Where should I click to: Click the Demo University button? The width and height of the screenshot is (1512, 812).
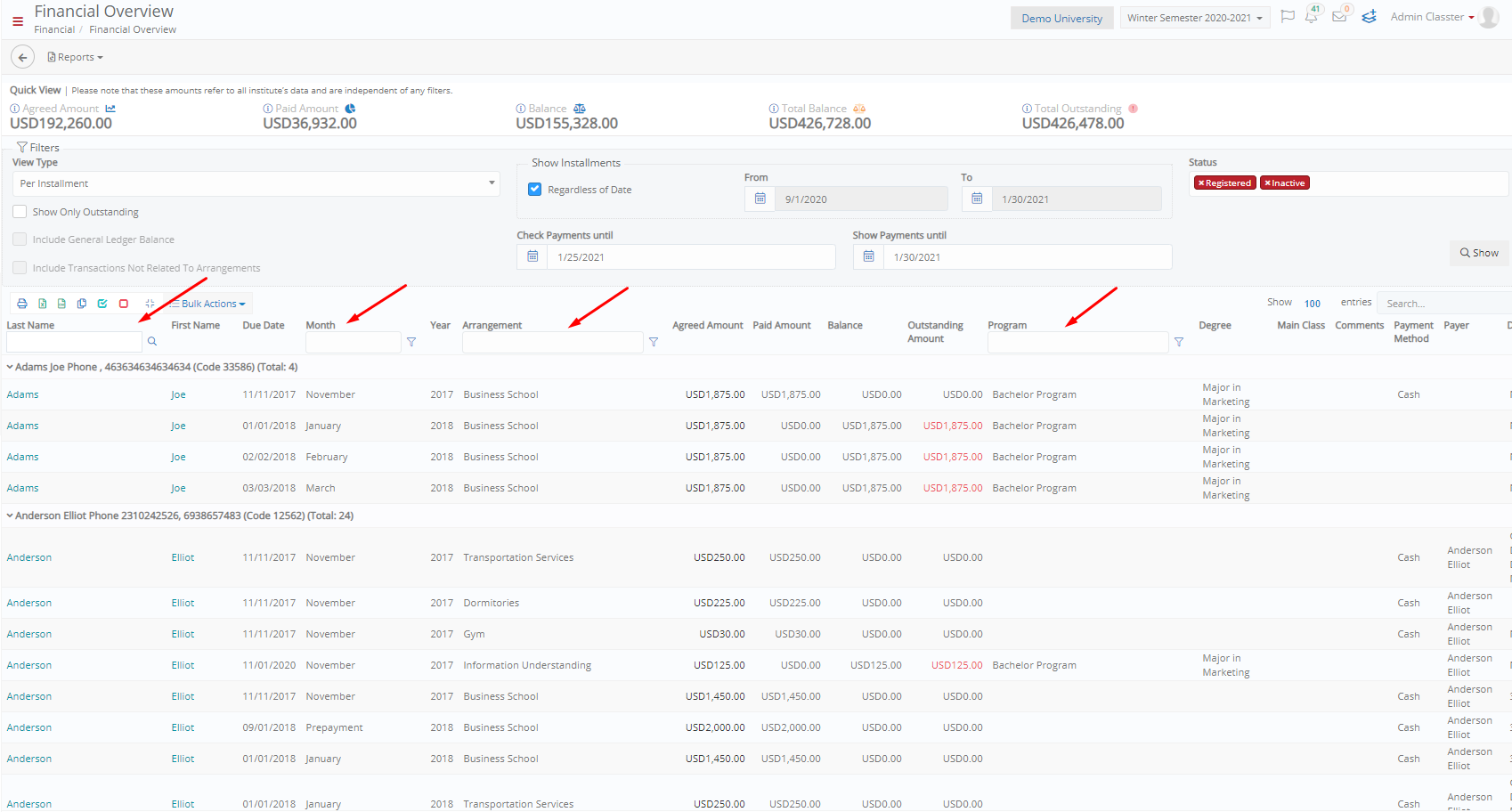pyautogui.click(x=1061, y=18)
